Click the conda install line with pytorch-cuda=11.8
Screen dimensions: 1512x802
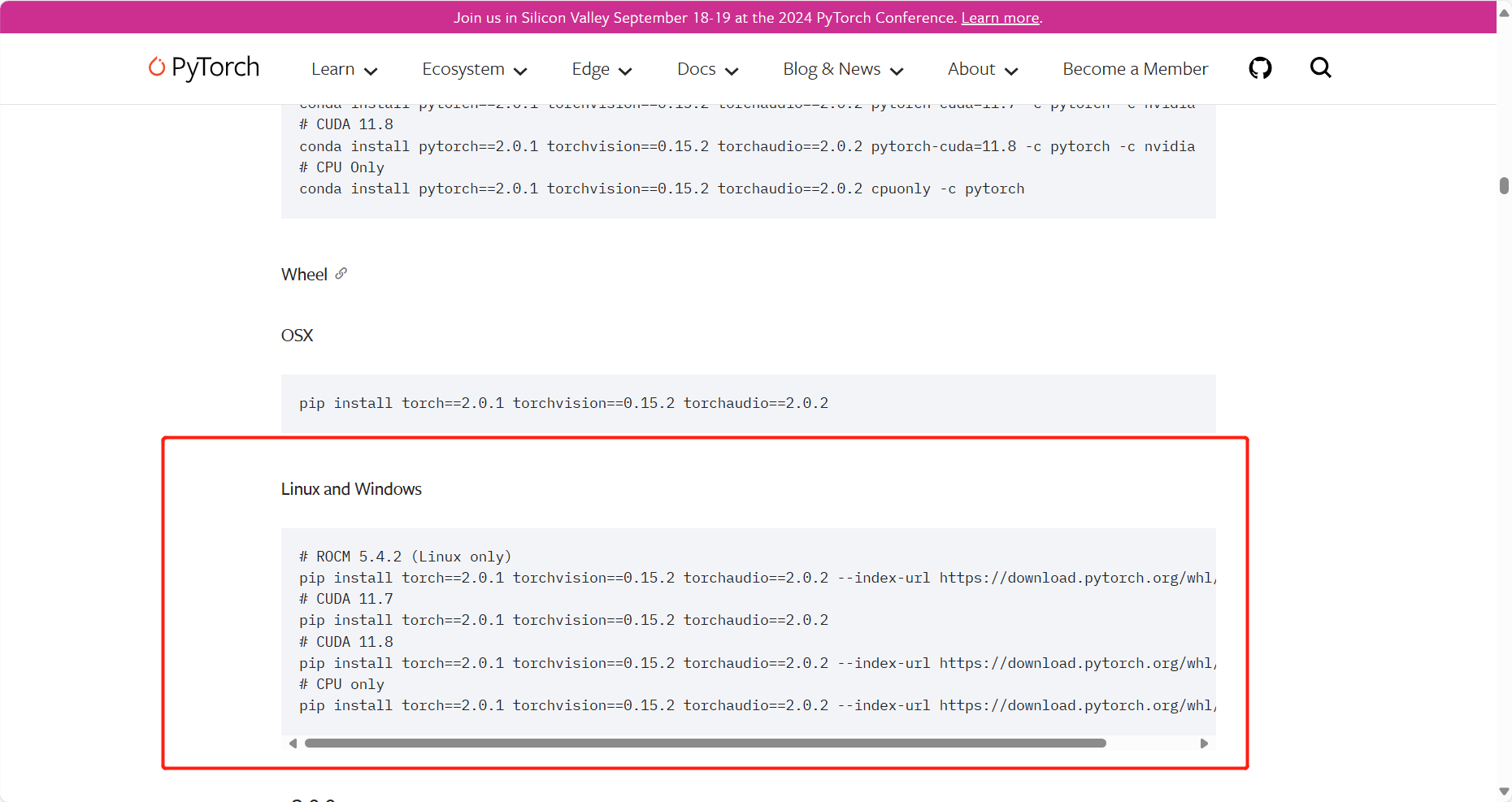click(x=747, y=146)
